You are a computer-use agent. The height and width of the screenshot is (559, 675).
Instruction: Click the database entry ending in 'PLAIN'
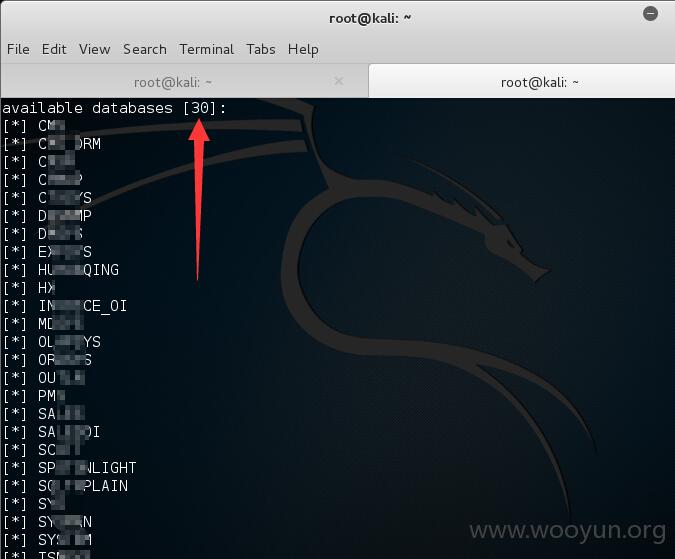click(x=65, y=486)
